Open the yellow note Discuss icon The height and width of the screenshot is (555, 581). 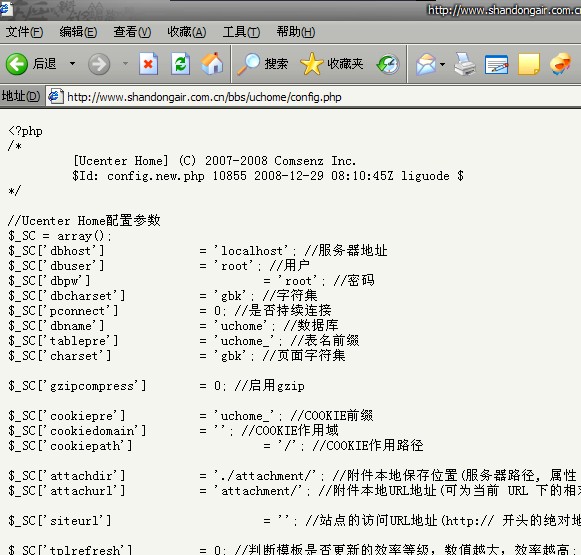point(528,64)
